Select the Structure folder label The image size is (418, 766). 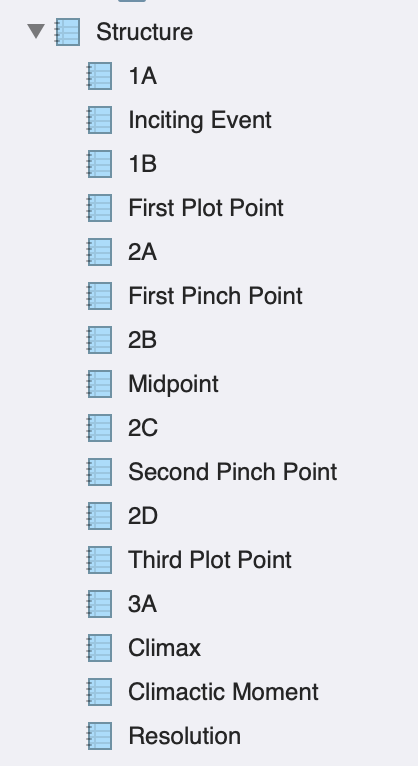point(145,32)
